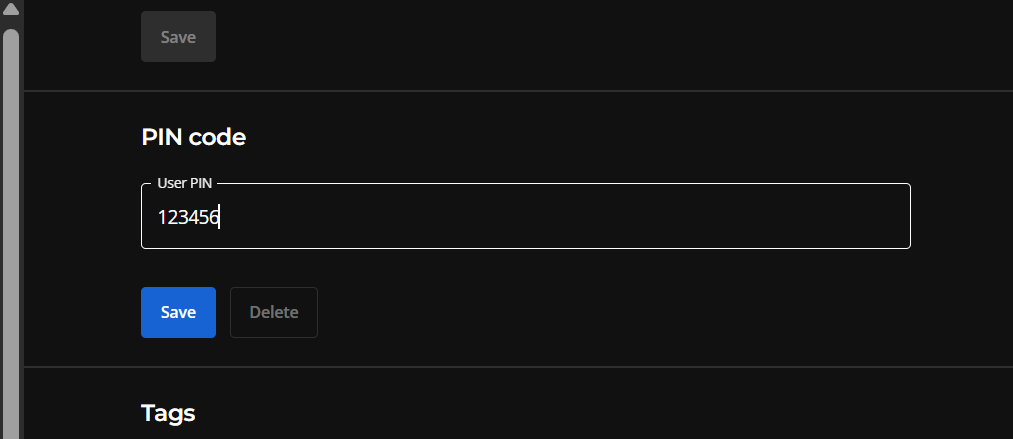Click the "Tags" section heading
The width and height of the screenshot is (1013, 439).
click(x=168, y=412)
